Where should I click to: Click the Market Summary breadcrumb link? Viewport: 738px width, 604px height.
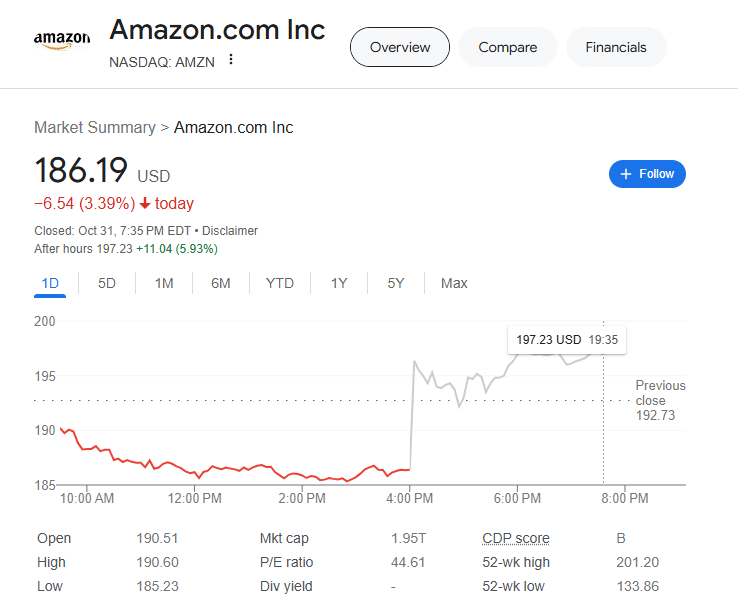click(95, 127)
